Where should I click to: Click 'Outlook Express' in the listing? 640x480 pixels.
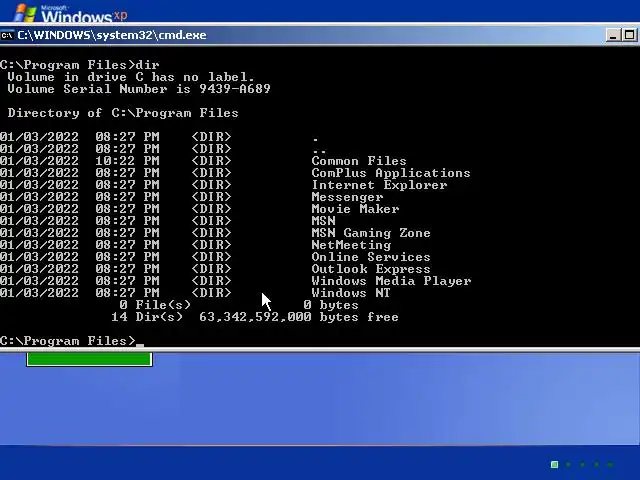(x=371, y=269)
